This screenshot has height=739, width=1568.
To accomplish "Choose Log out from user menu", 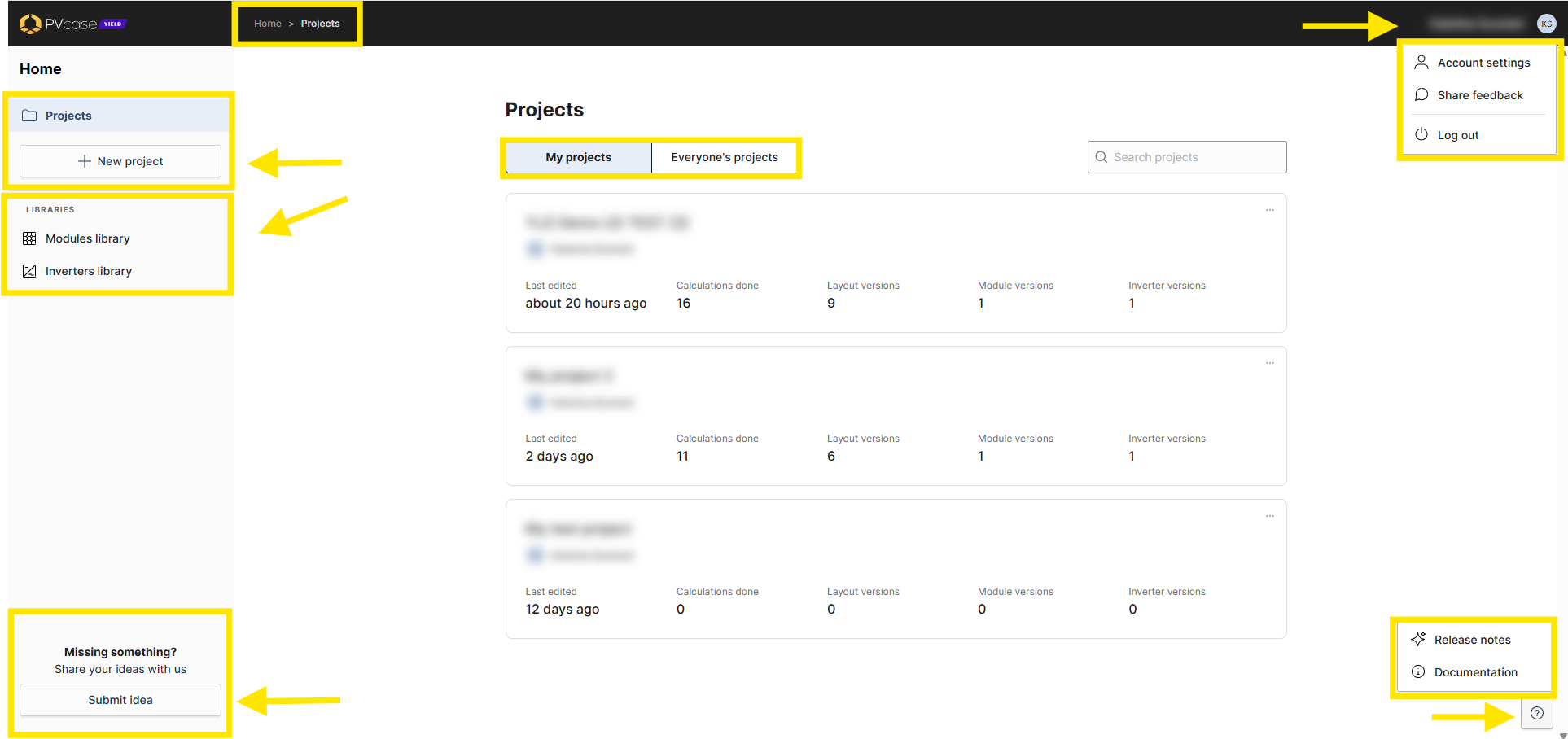I will tap(1478, 135).
